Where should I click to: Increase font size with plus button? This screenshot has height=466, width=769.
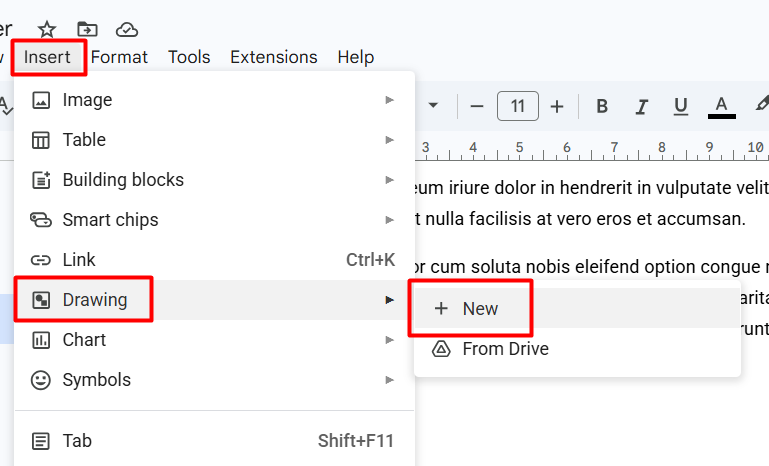coord(557,106)
